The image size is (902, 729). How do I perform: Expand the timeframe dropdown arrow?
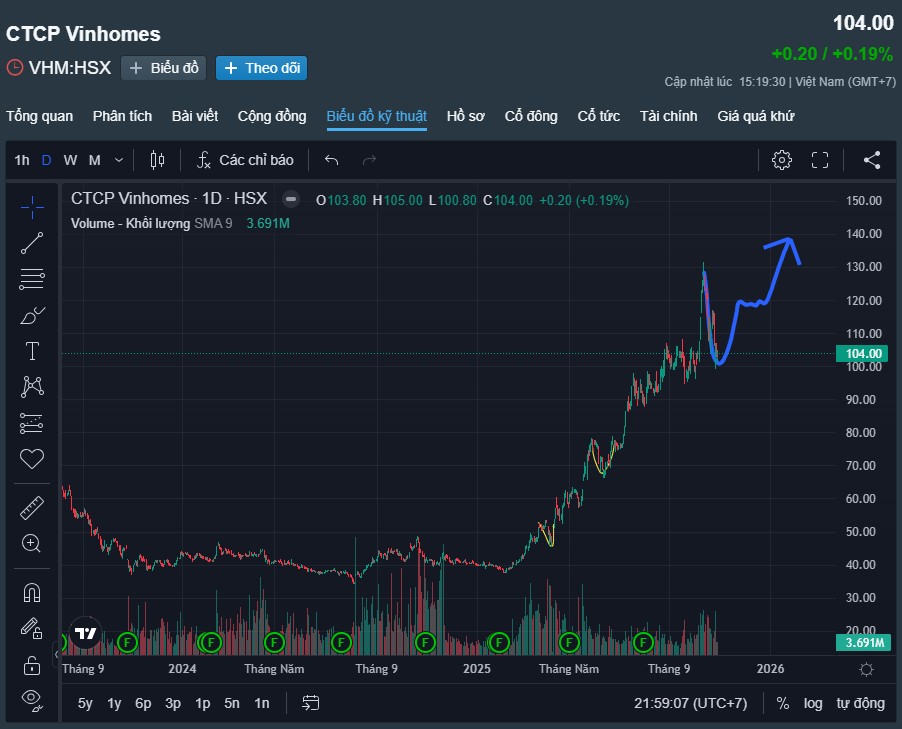pos(119,160)
